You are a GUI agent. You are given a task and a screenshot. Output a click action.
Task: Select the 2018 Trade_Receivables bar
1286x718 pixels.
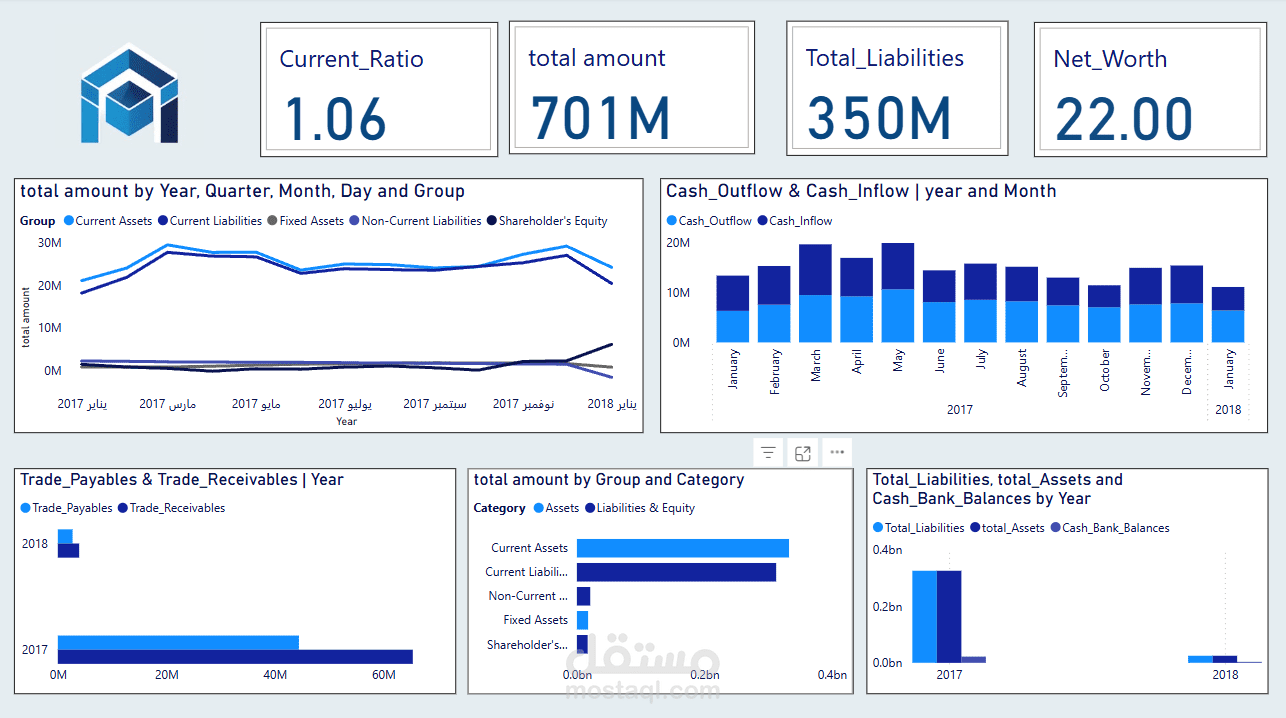point(68,551)
